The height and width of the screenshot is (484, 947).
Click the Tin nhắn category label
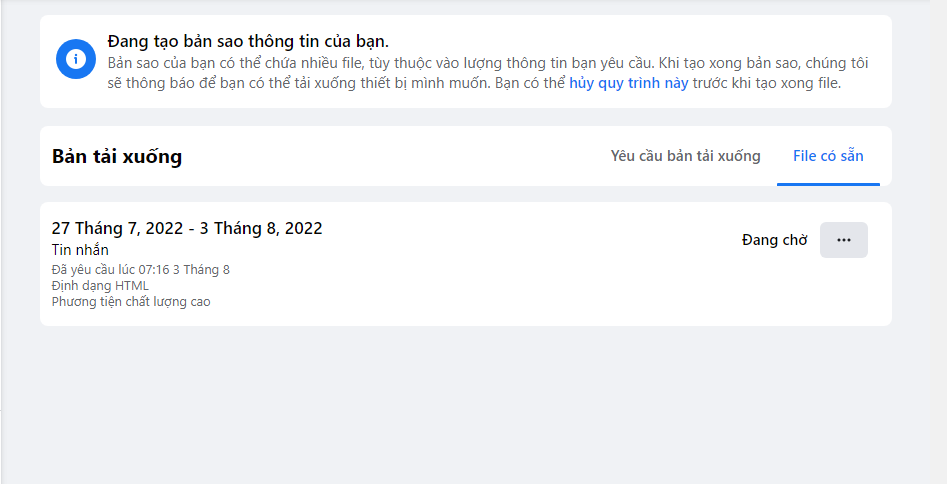coord(80,250)
